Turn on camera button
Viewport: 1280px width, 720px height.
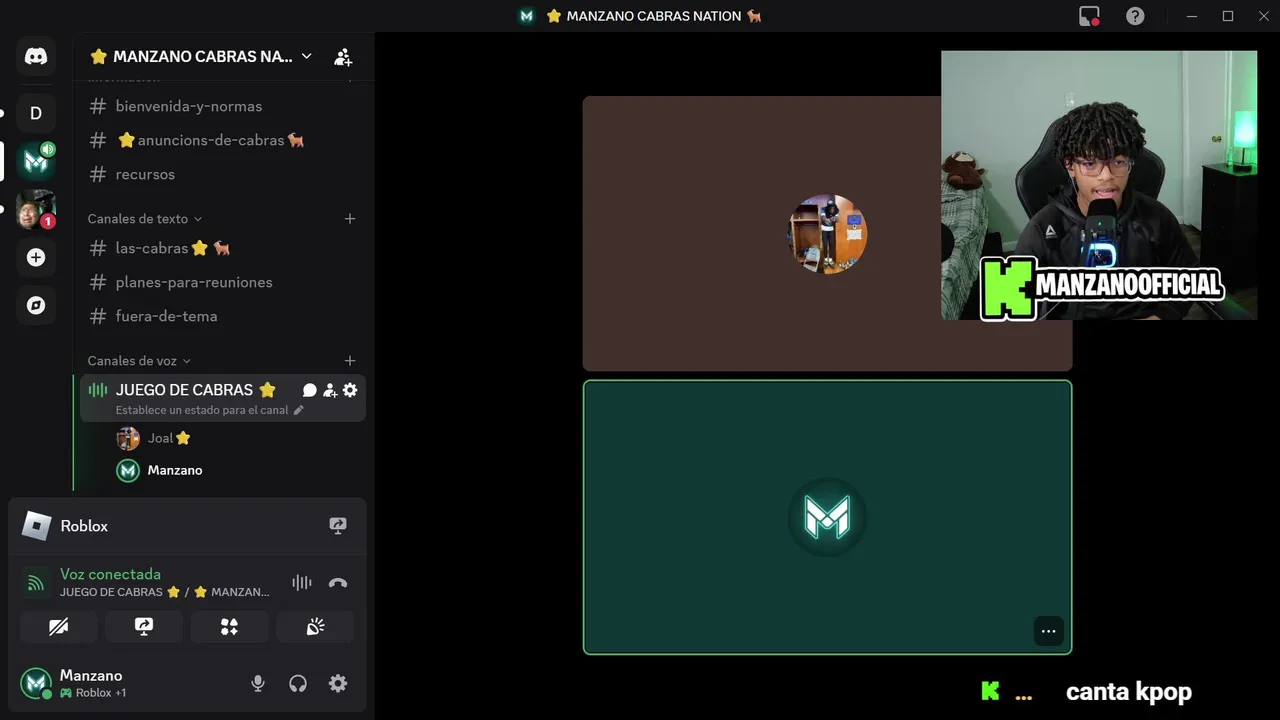(x=59, y=627)
